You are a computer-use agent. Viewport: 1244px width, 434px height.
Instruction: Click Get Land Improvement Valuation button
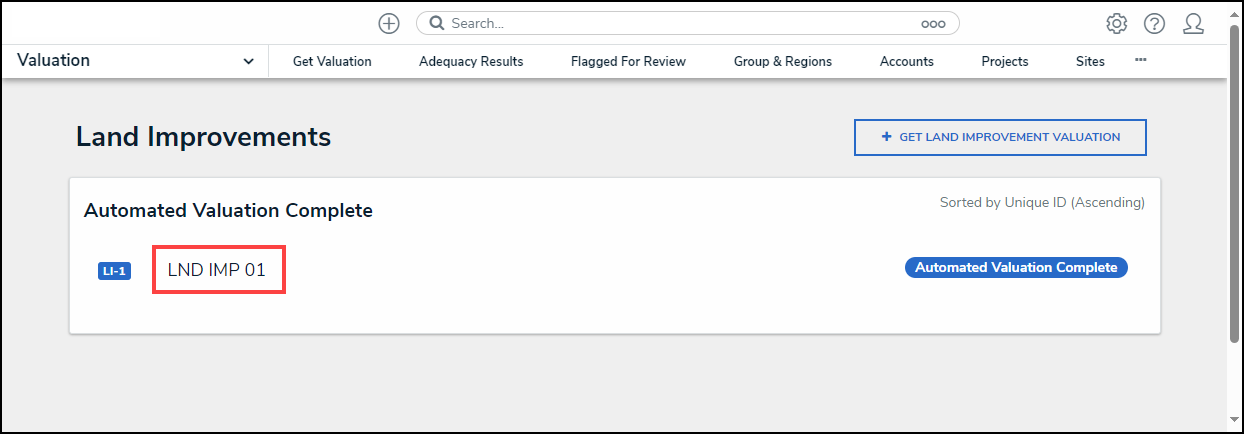pos(1000,138)
